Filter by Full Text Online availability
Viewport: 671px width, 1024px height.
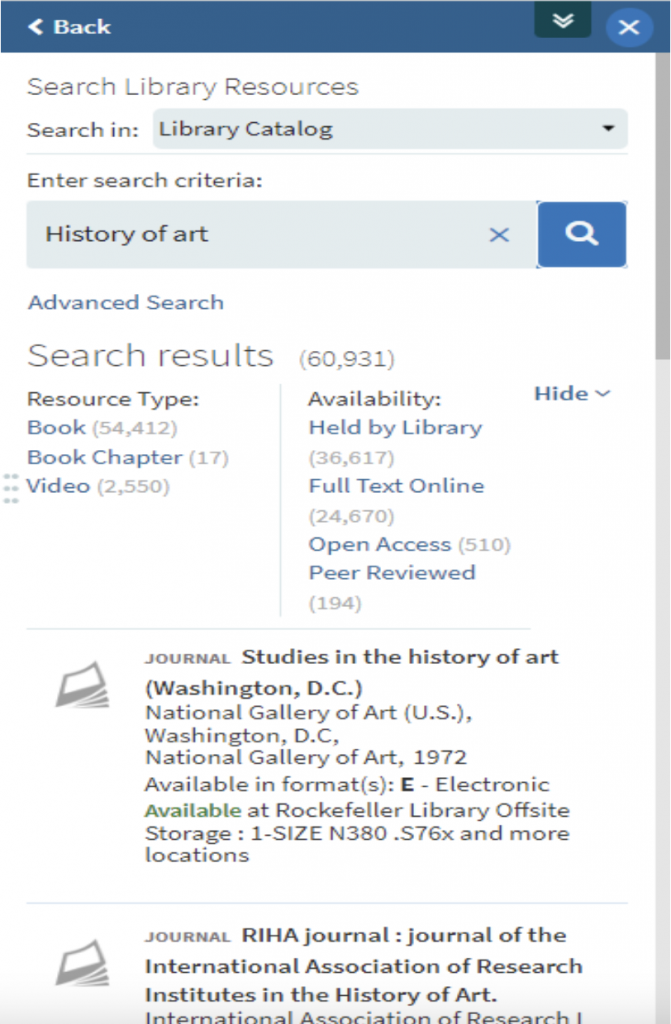tap(396, 486)
